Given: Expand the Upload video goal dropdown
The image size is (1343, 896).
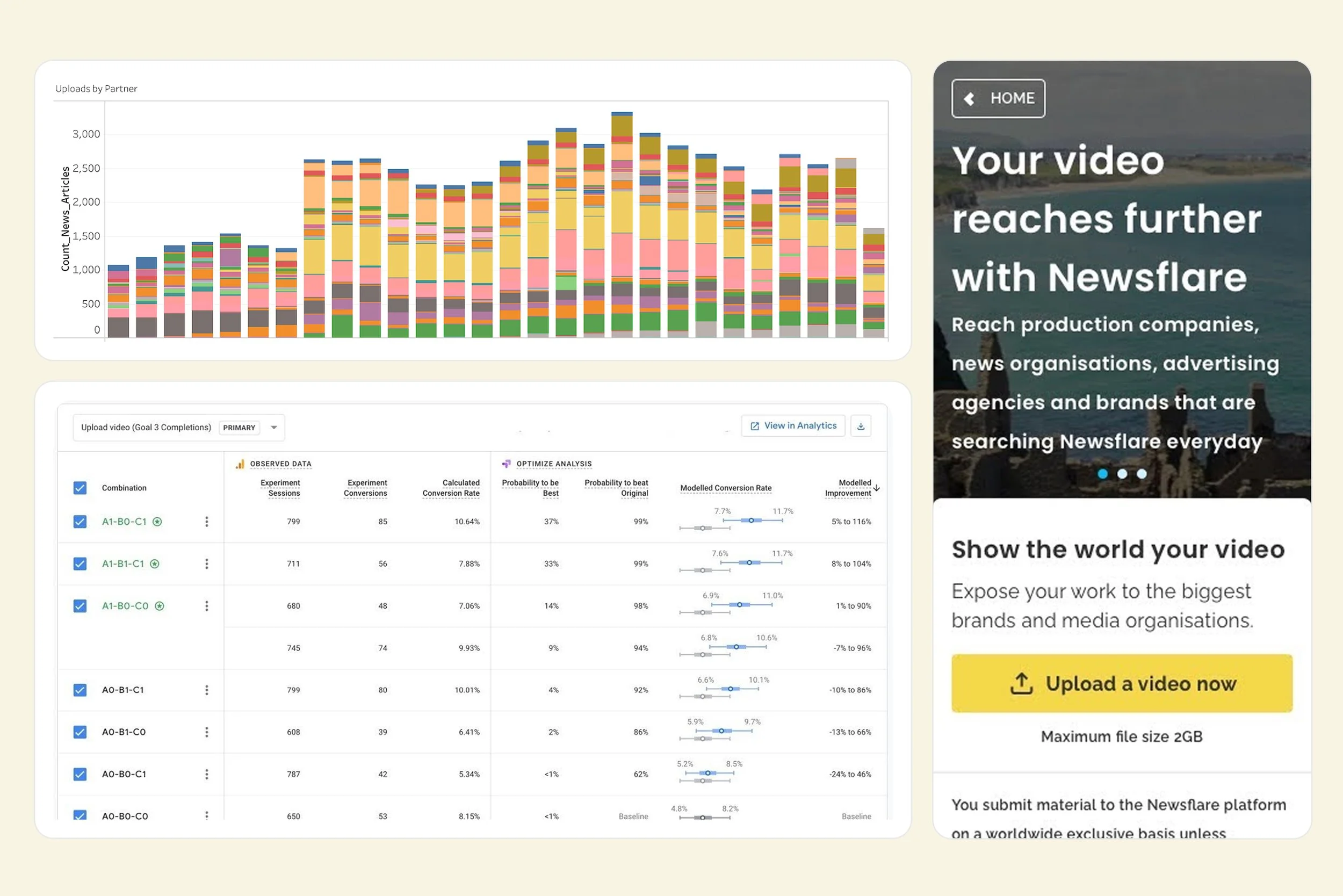Looking at the screenshot, I should (x=274, y=428).
